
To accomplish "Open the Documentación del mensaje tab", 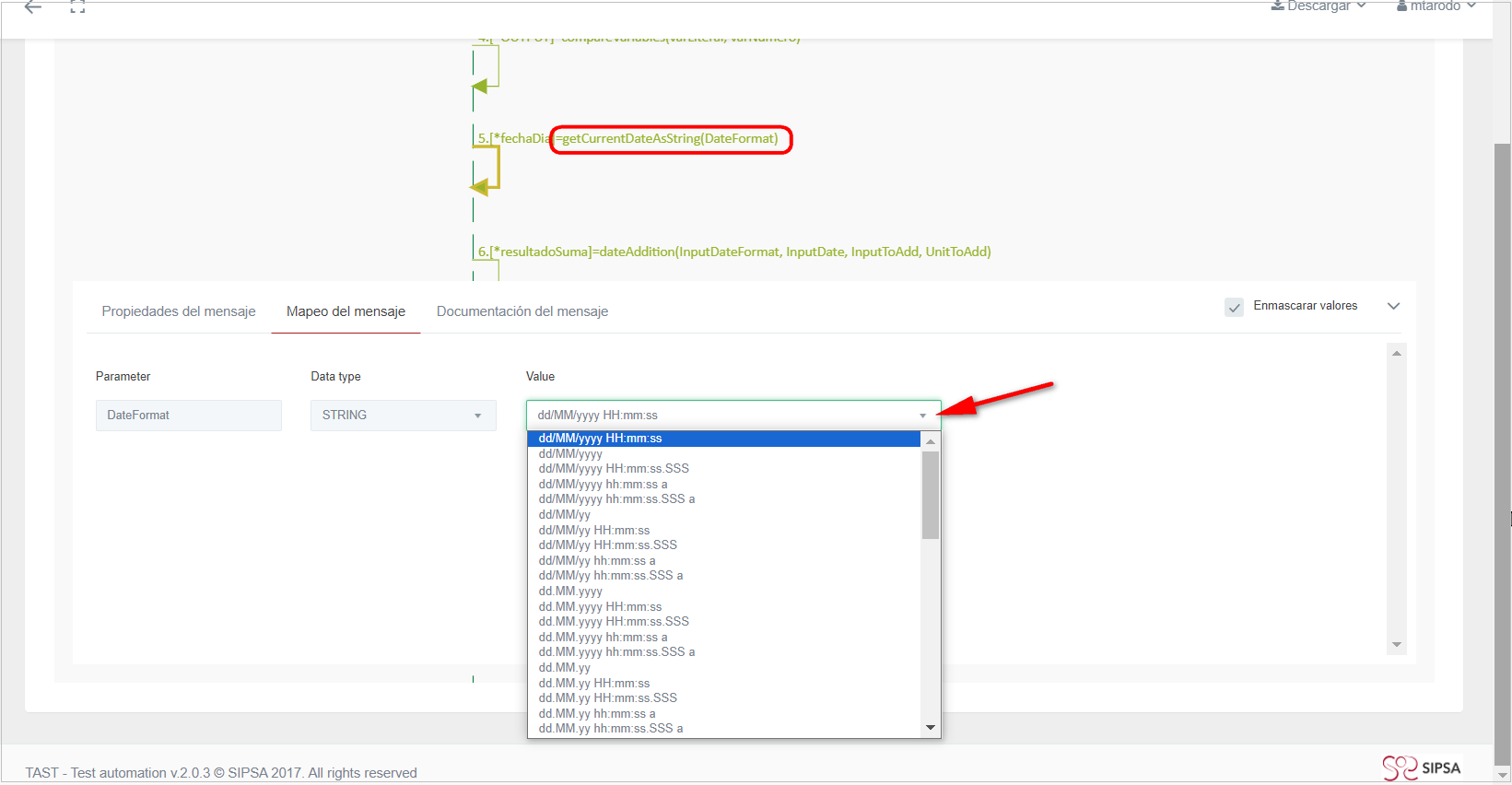I will pyautogui.click(x=522, y=311).
